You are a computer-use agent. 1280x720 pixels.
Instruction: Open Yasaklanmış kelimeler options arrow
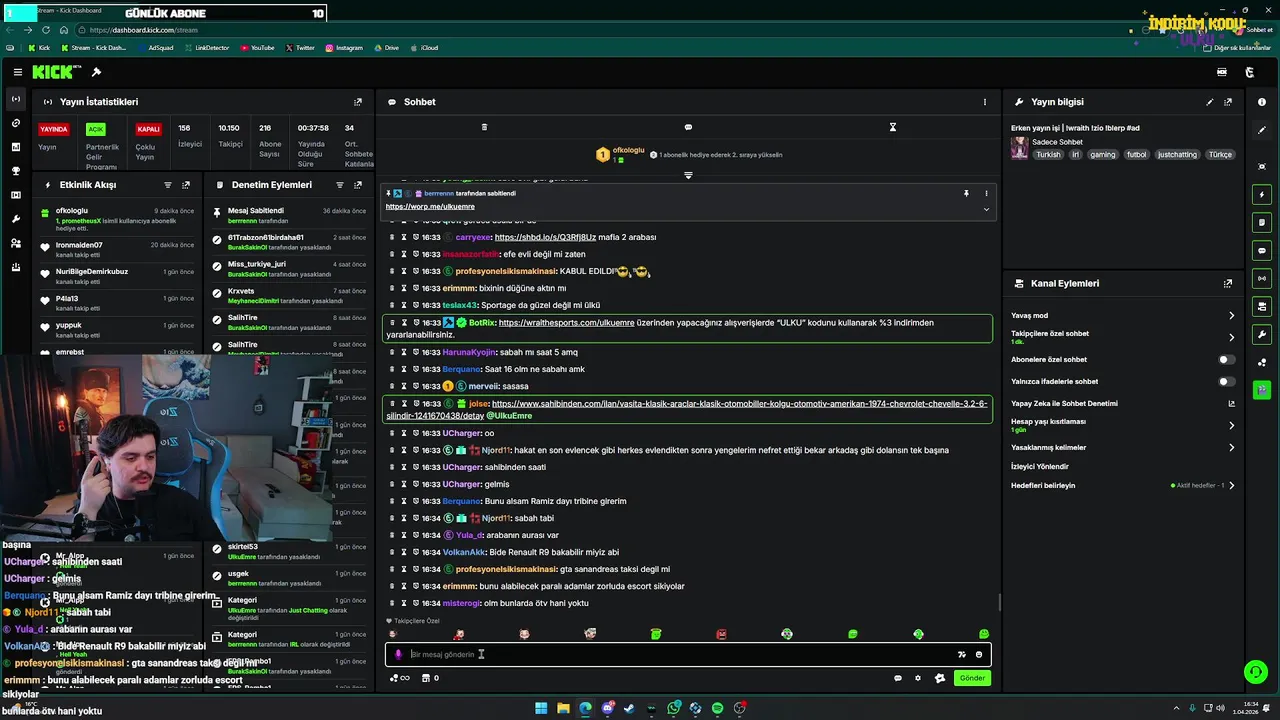1231,448
